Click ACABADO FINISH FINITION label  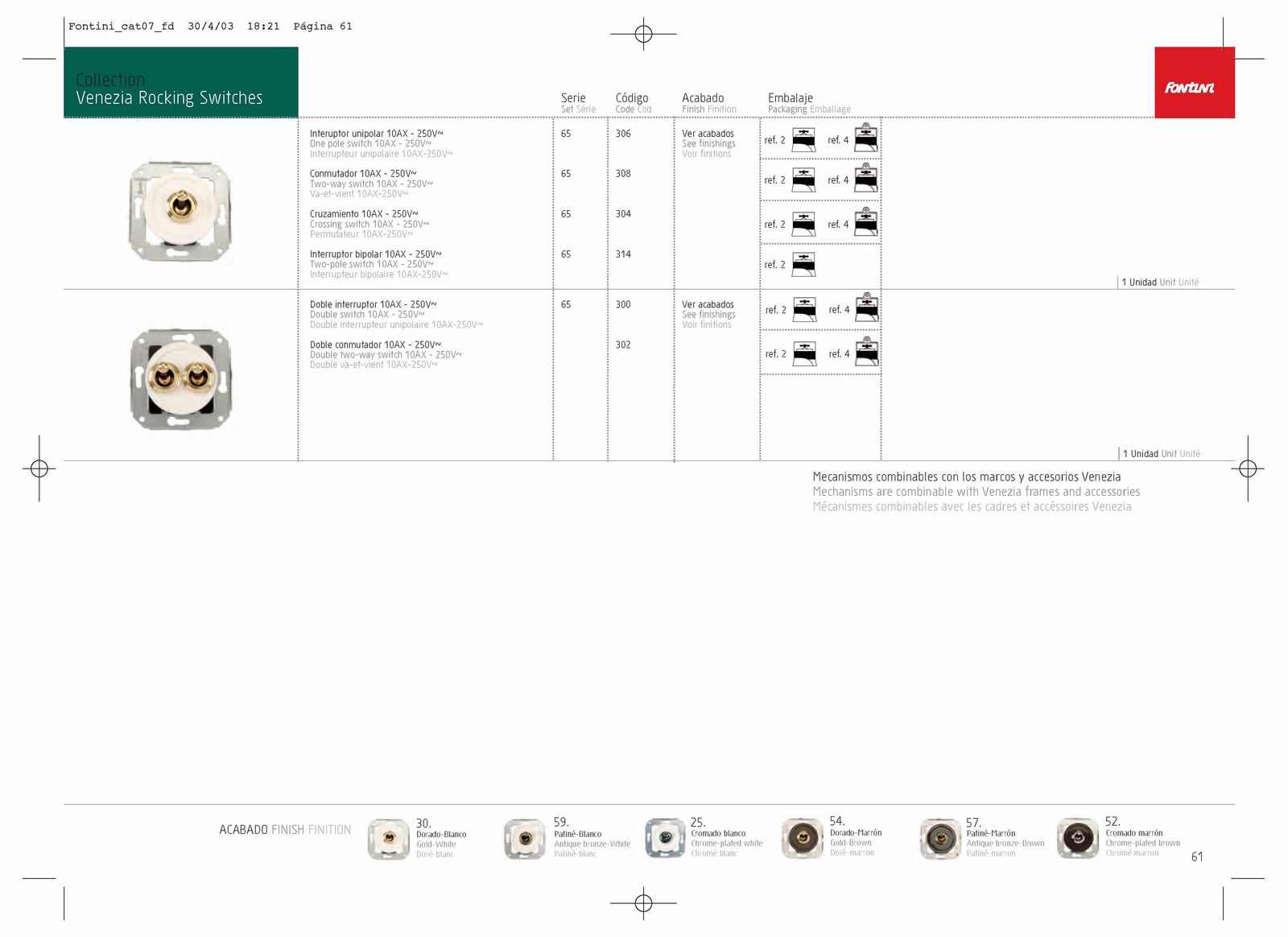click(285, 830)
